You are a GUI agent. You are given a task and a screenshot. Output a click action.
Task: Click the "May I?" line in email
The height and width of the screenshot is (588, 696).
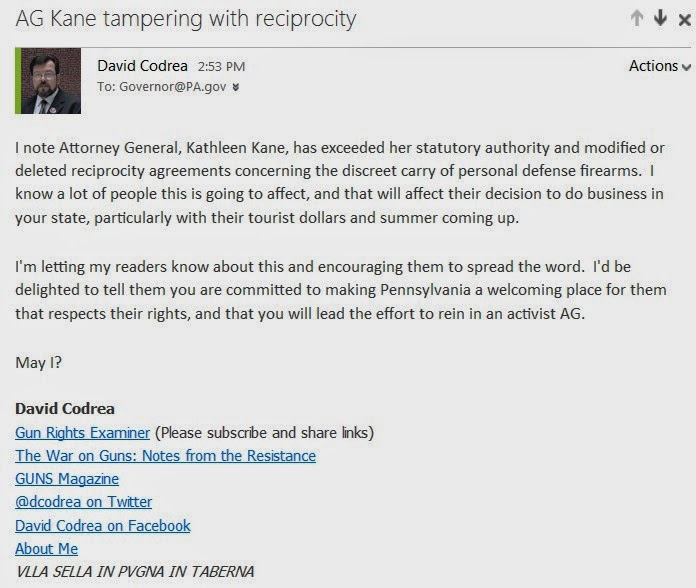[x=39, y=363]
